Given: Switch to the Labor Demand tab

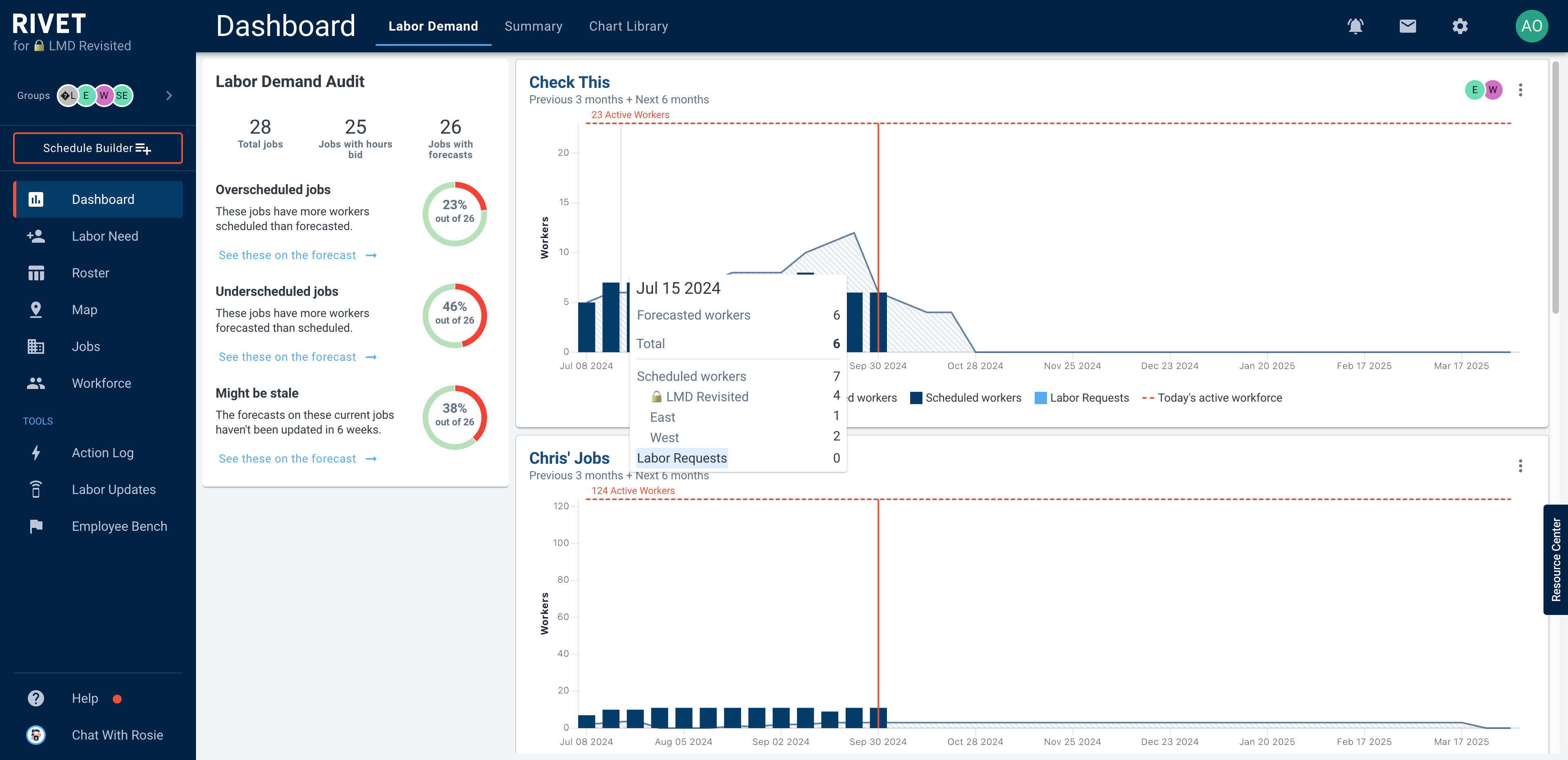Looking at the screenshot, I should [x=433, y=26].
